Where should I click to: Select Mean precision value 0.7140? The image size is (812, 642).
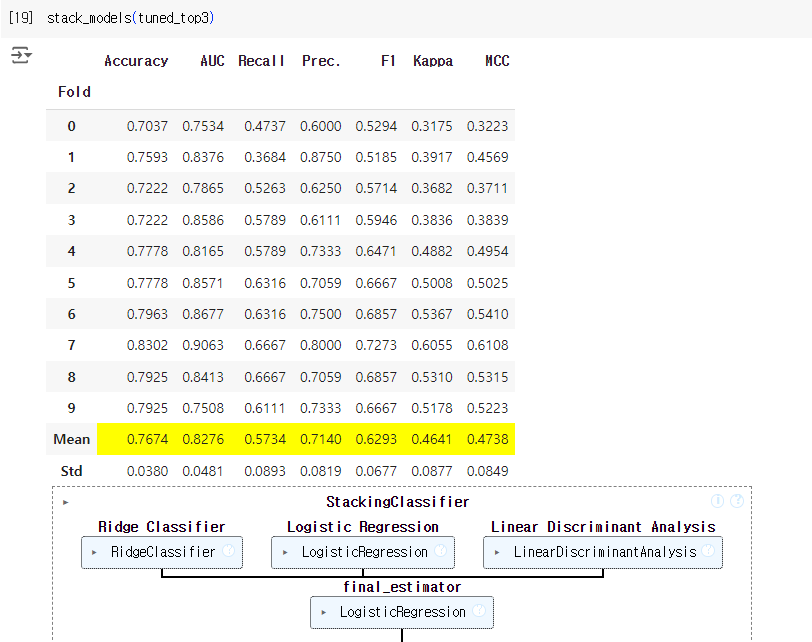click(x=321, y=440)
